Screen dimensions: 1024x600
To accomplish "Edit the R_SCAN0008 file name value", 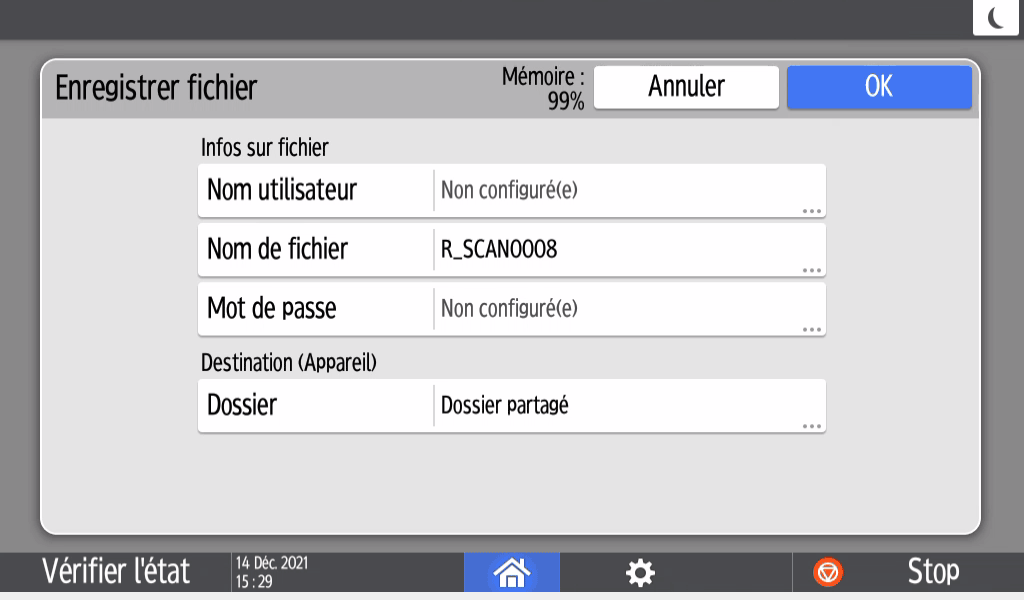I will pos(499,250).
